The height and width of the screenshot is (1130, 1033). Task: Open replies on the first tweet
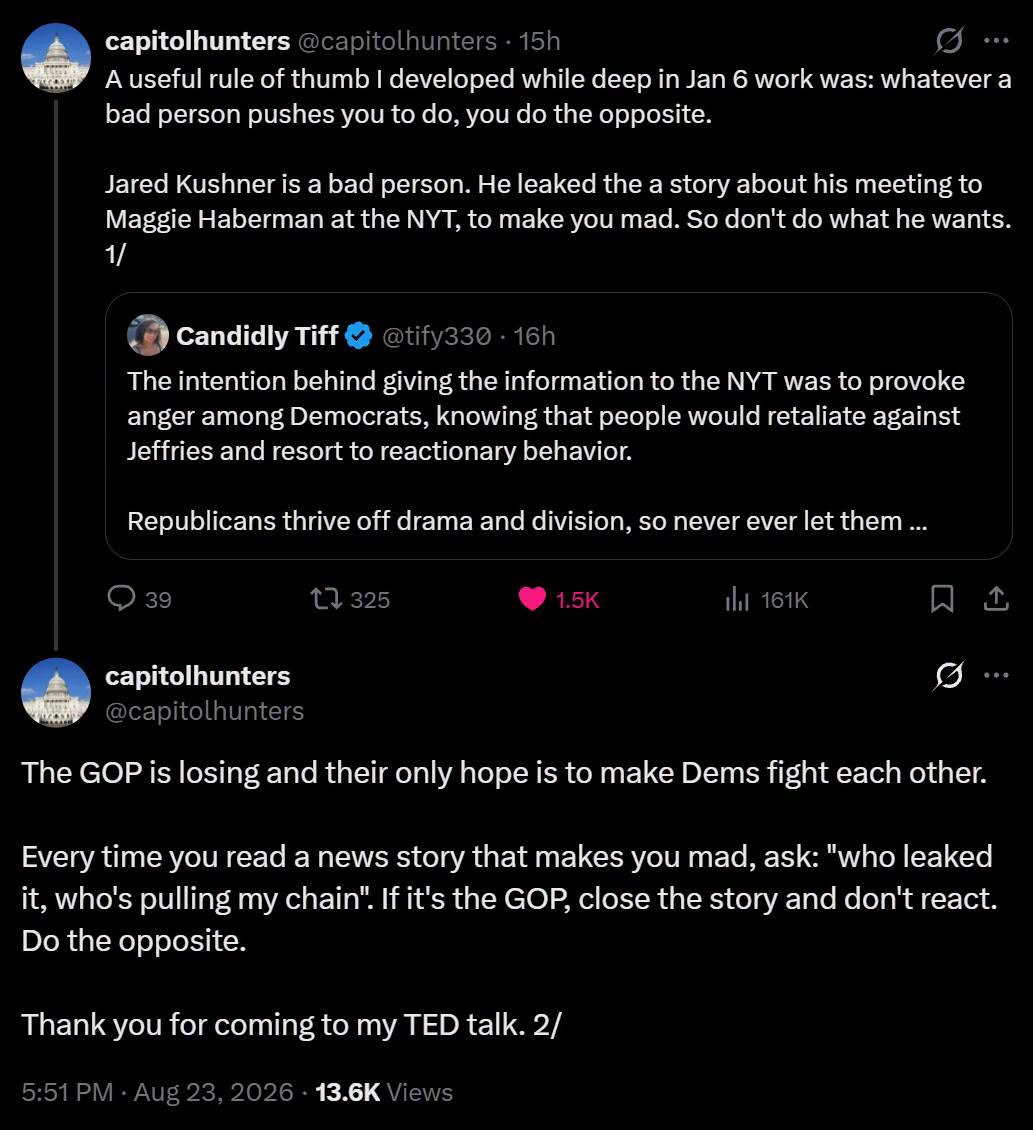tap(139, 600)
